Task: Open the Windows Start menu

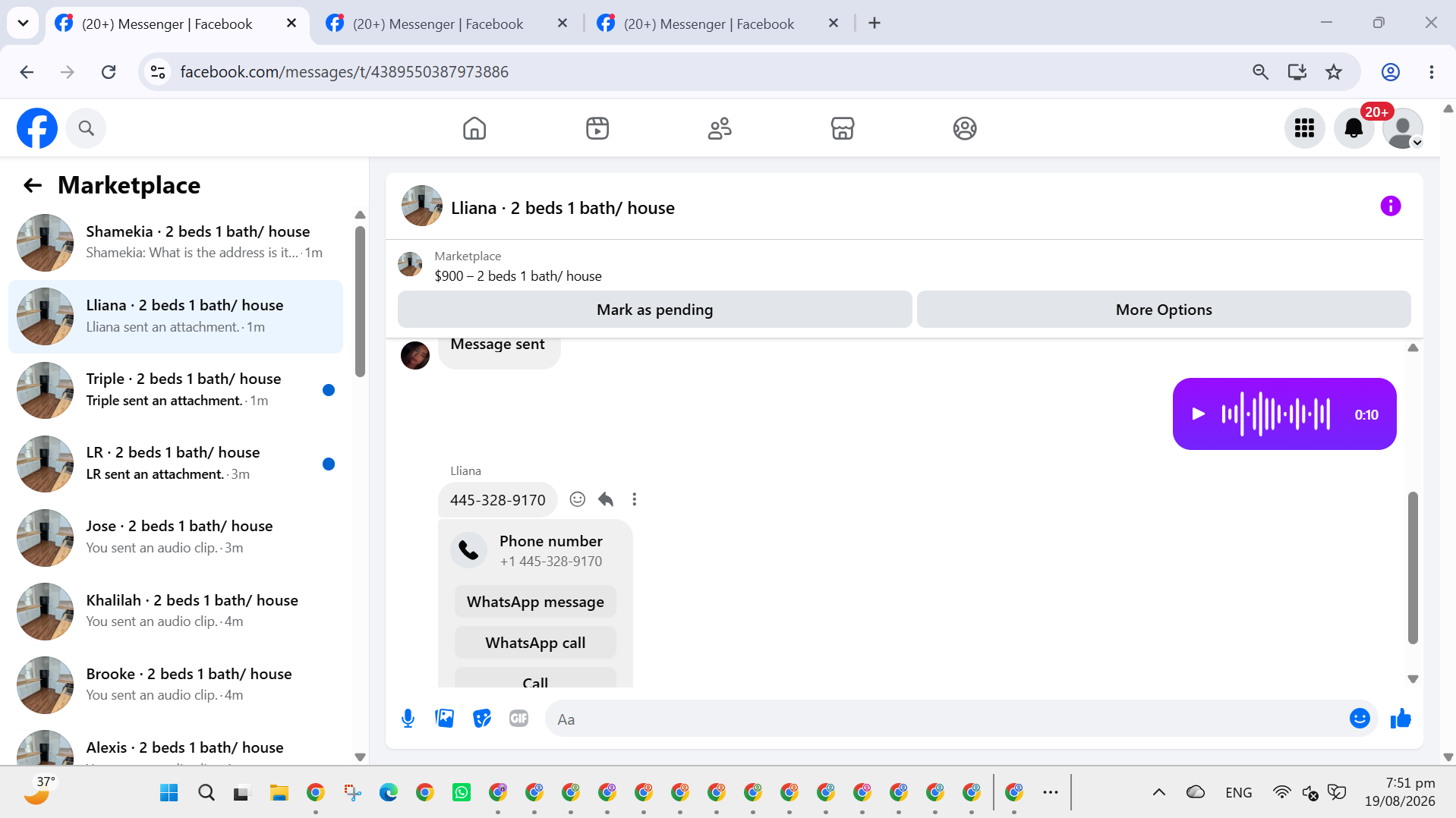Action: pos(169,793)
